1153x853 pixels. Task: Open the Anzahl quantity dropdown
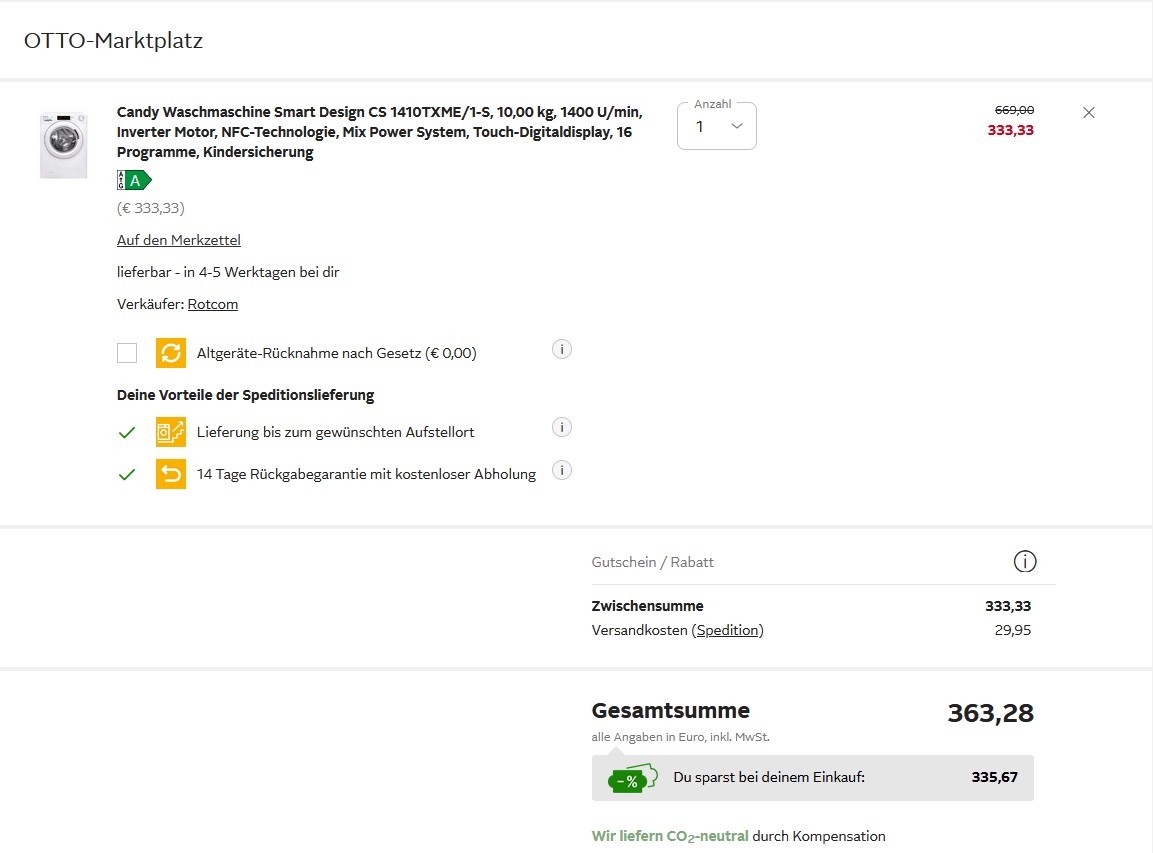(x=717, y=126)
